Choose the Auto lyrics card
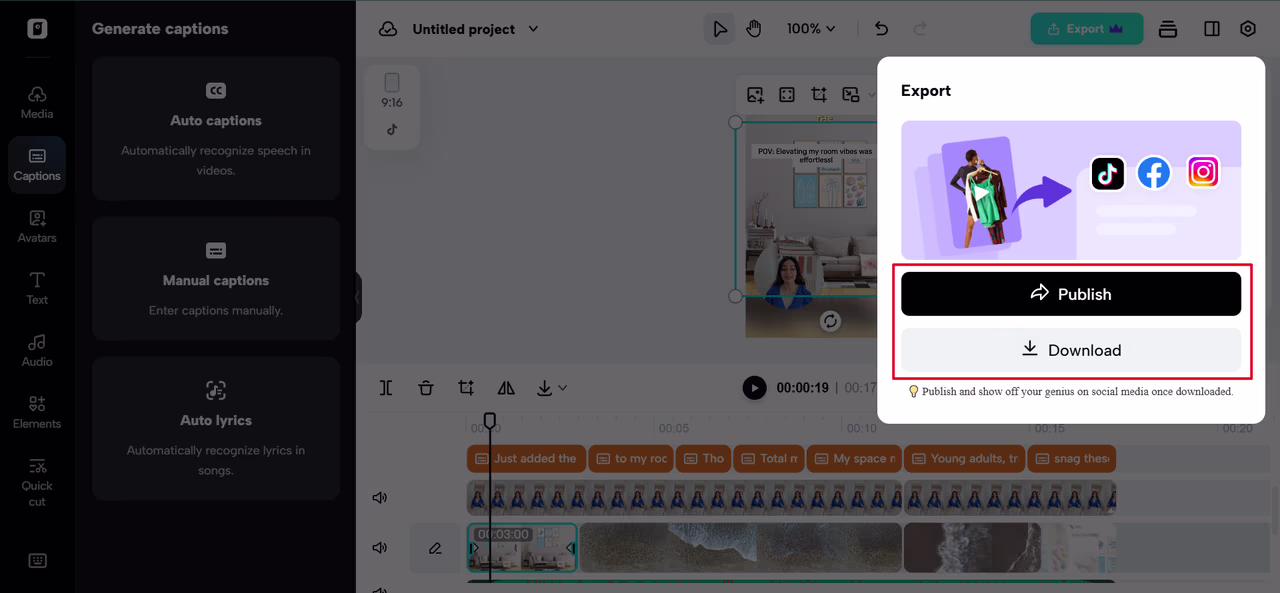Viewport: 1280px width, 593px height. point(216,429)
